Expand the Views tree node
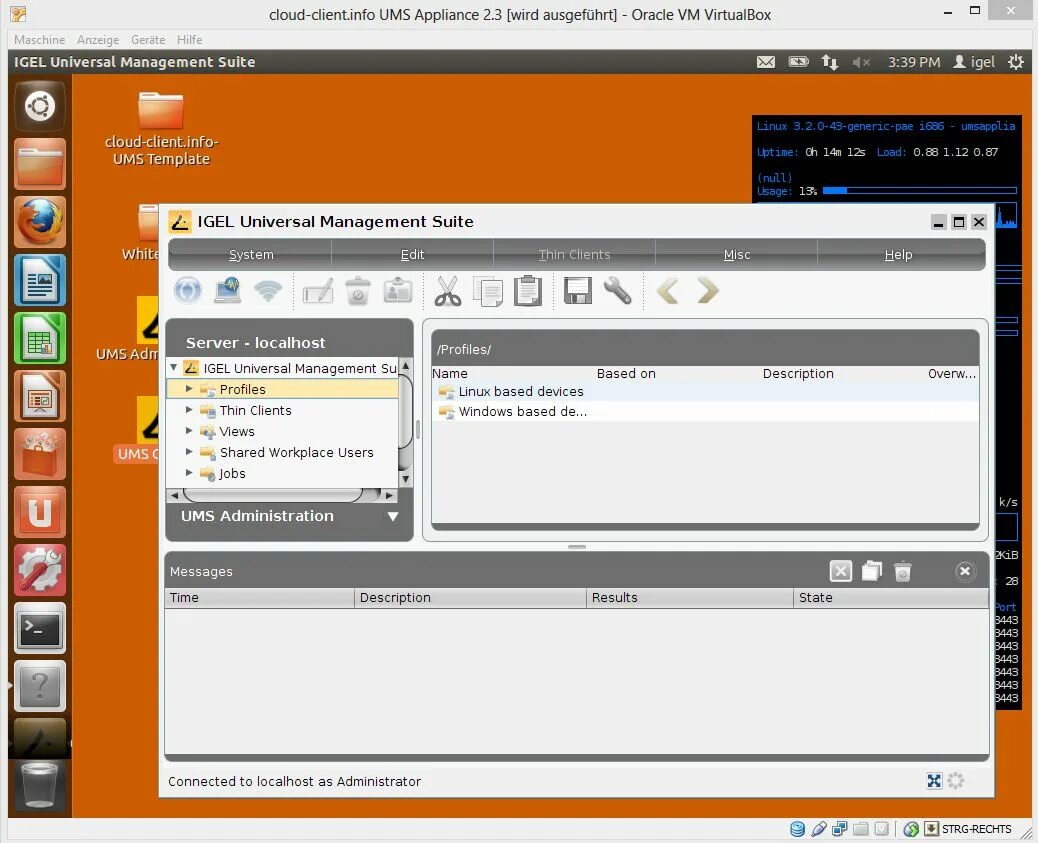This screenshot has width=1038, height=843. pyautogui.click(x=189, y=431)
